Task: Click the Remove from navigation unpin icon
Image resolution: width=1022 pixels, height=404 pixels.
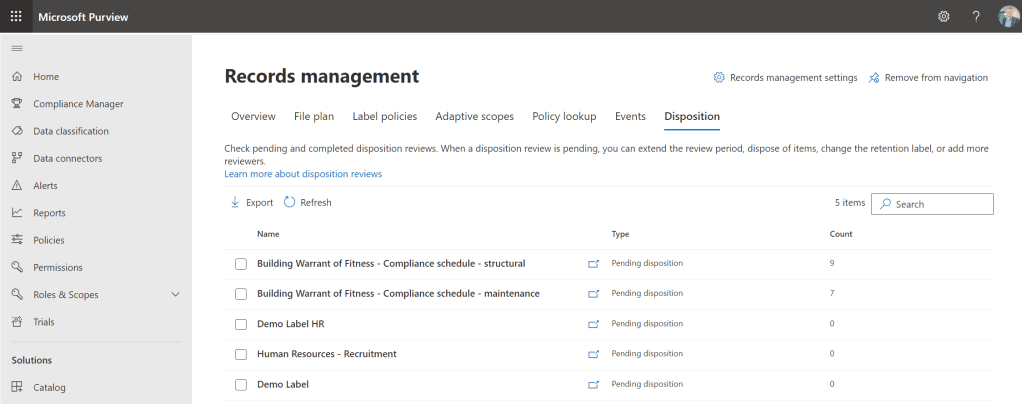Action: click(x=874, y=78)
